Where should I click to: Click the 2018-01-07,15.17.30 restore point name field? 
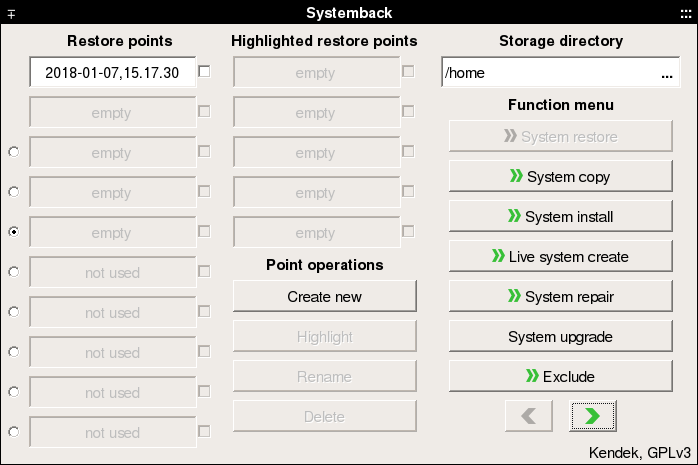[x=112, y=73]
